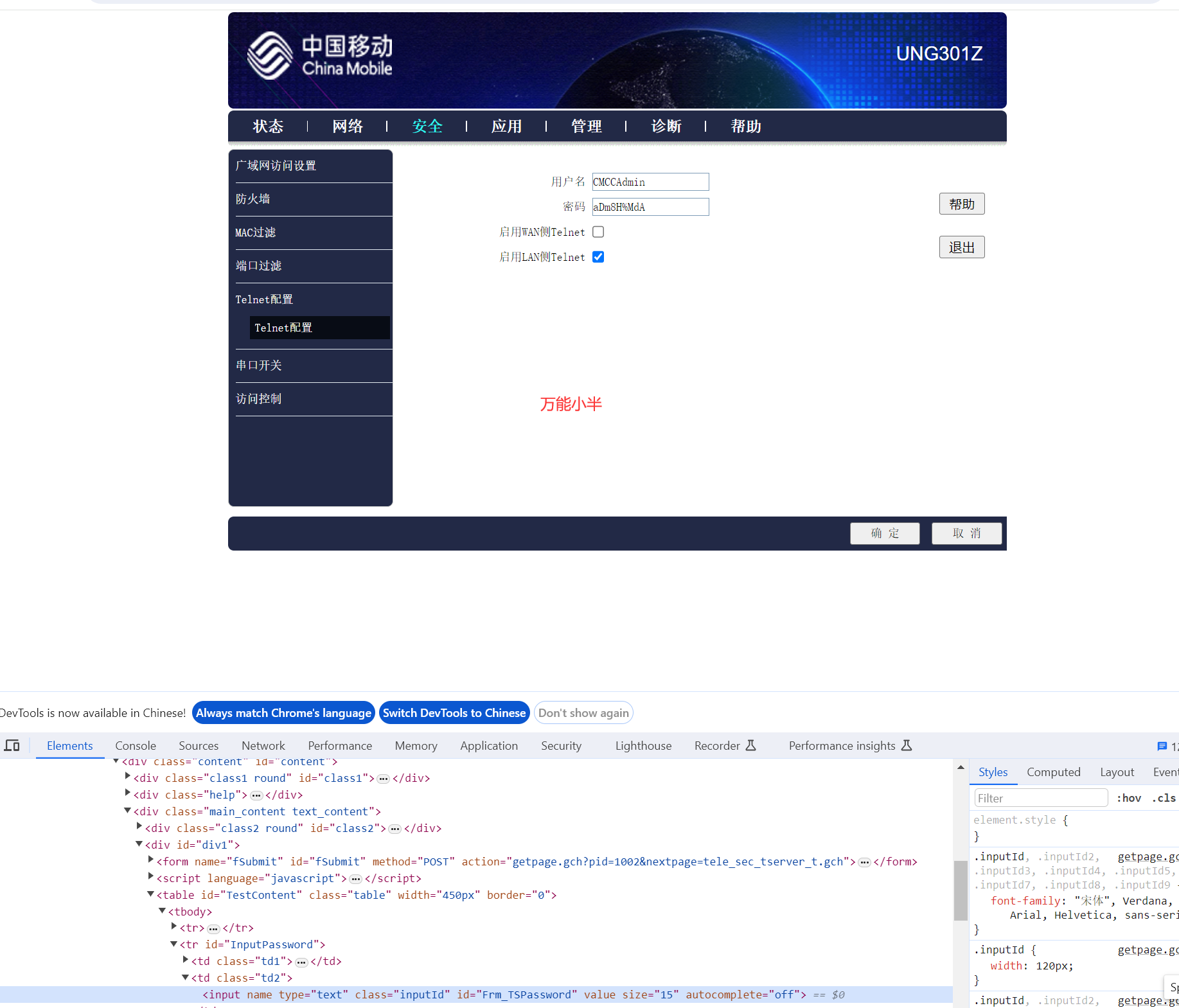Click ellipsis in the class1 round div
Viewport: 1179px width, 1008px height.
[x=384, y=779]
